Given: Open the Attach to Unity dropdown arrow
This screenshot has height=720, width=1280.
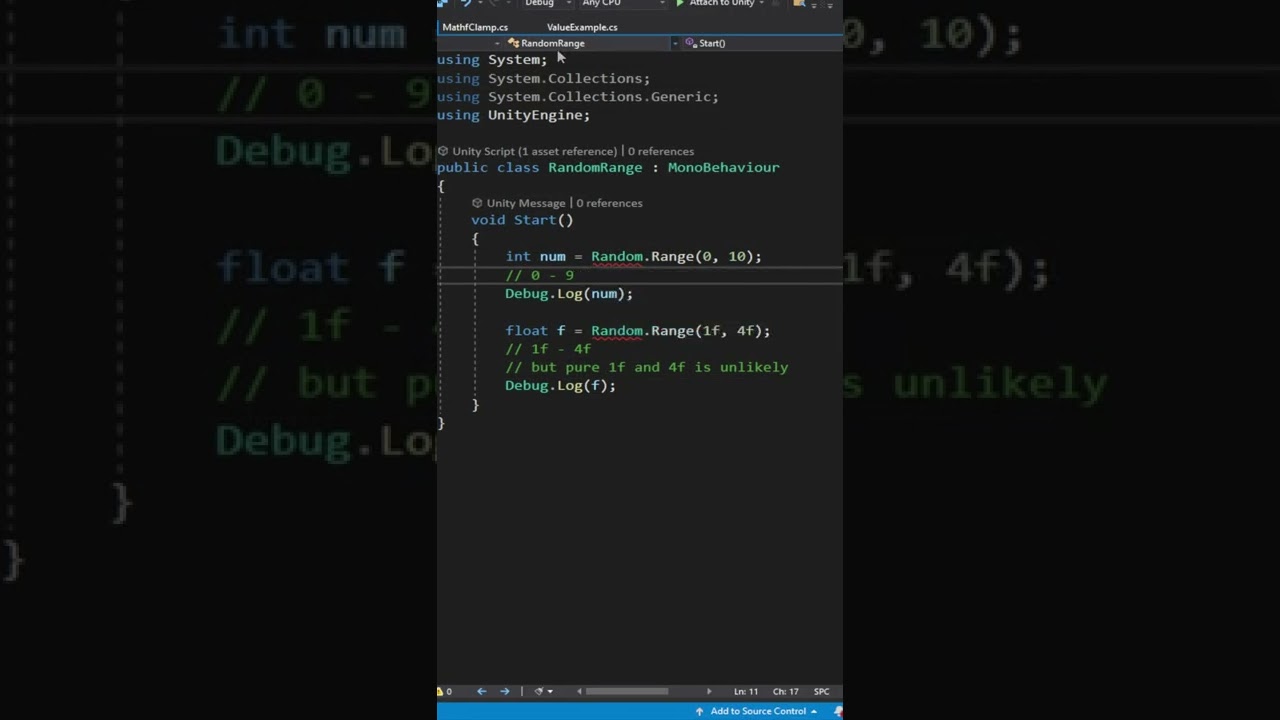Looking at the screenshot, I should tap(762, 4).
